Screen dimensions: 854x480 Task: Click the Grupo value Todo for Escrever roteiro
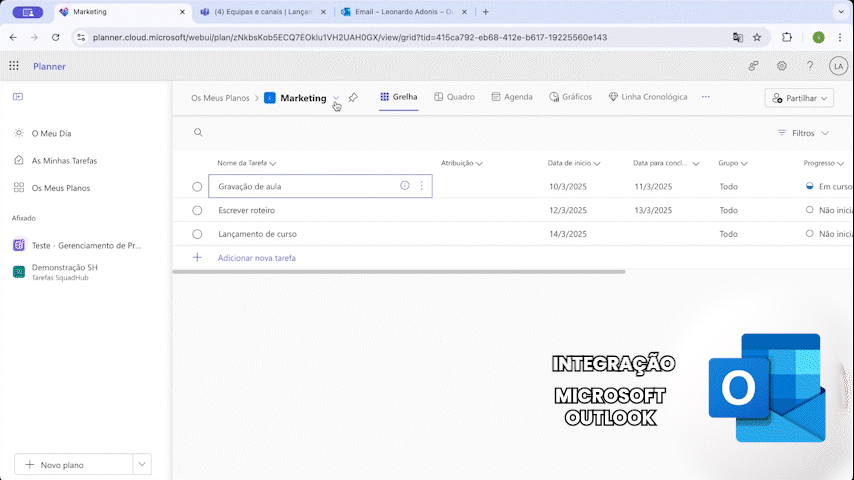pos(728,210)
